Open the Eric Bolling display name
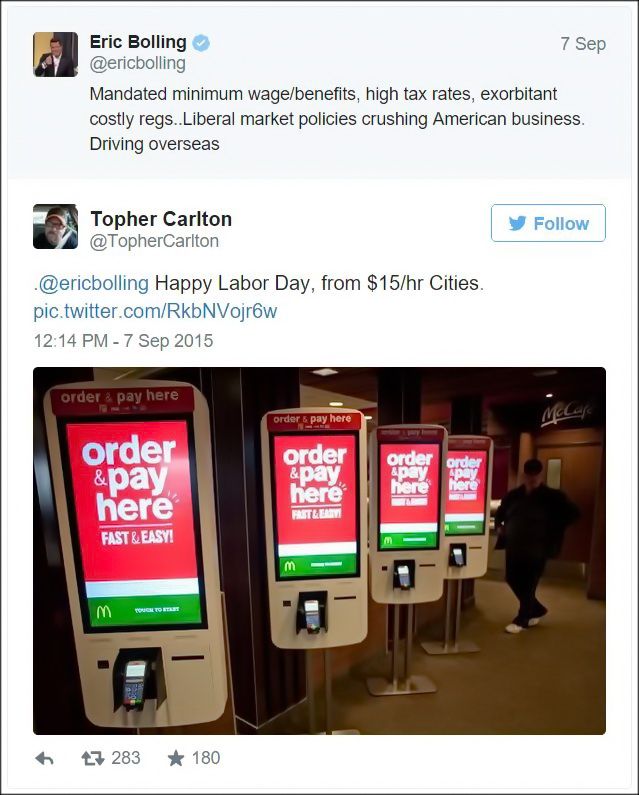 point(138,42)
